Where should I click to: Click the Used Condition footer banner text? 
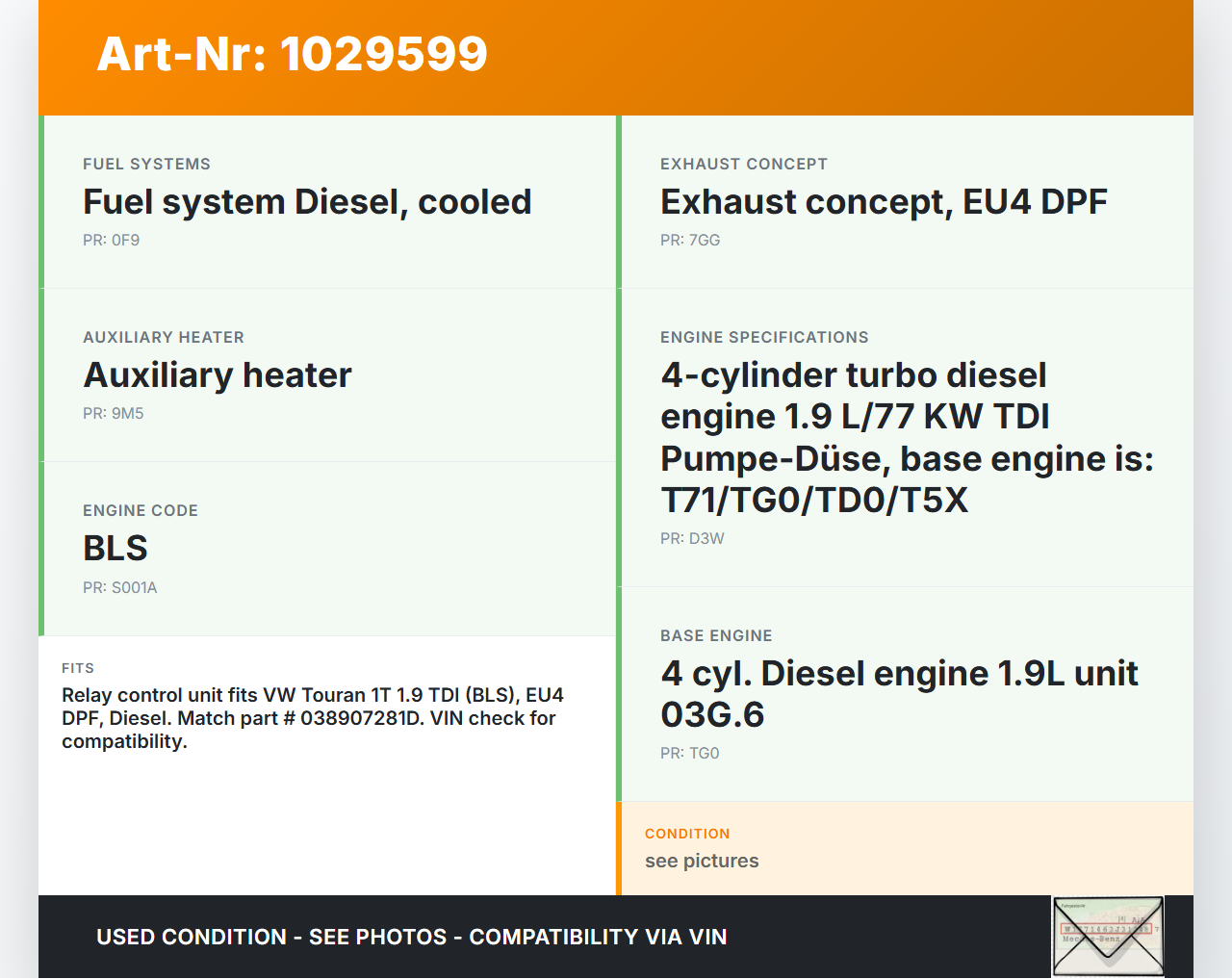click(411, 938)
